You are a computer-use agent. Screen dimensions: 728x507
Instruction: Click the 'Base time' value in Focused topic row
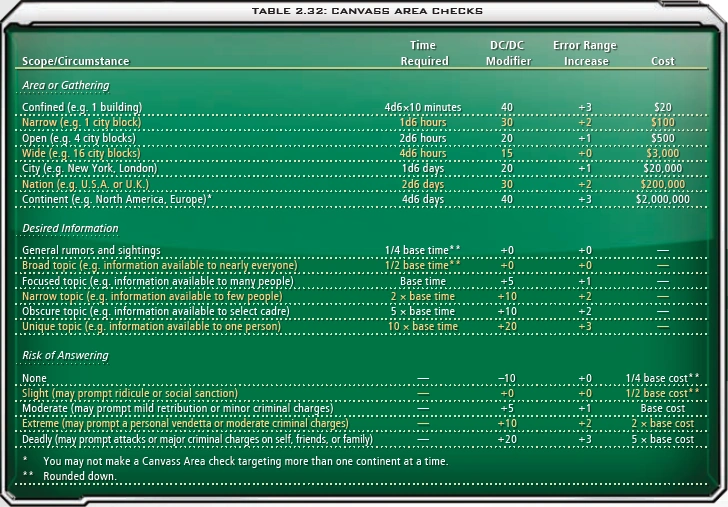(x=423, y=281)
